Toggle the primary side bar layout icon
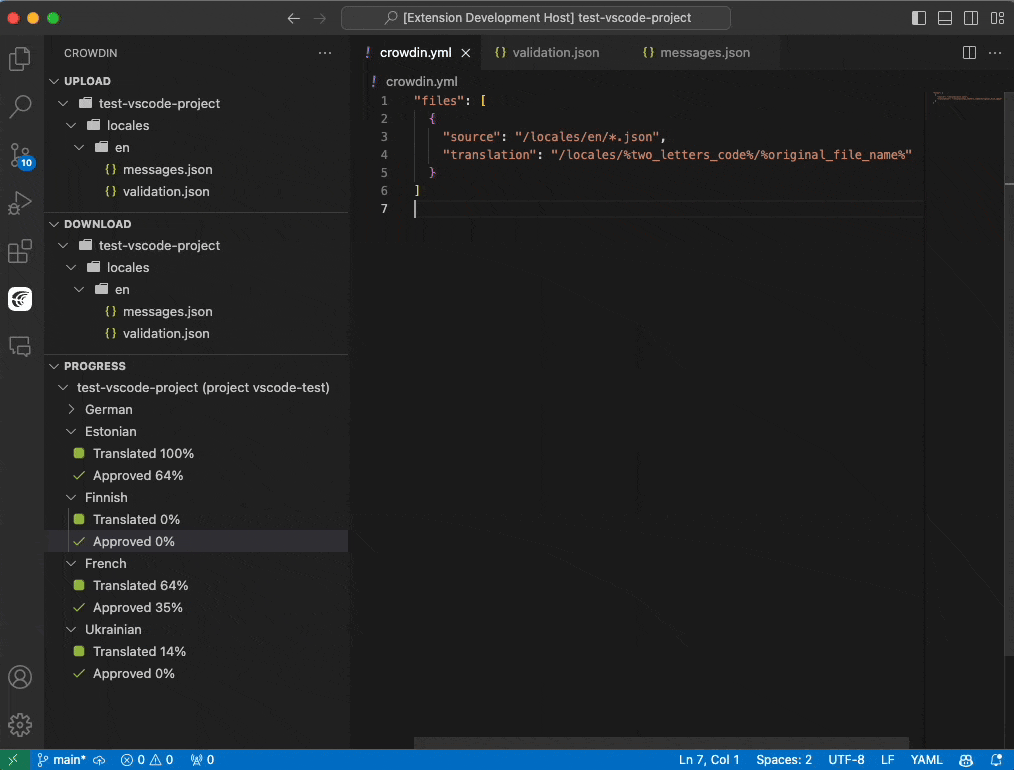This screenshot has width=1014, height=770. (918, 18)
